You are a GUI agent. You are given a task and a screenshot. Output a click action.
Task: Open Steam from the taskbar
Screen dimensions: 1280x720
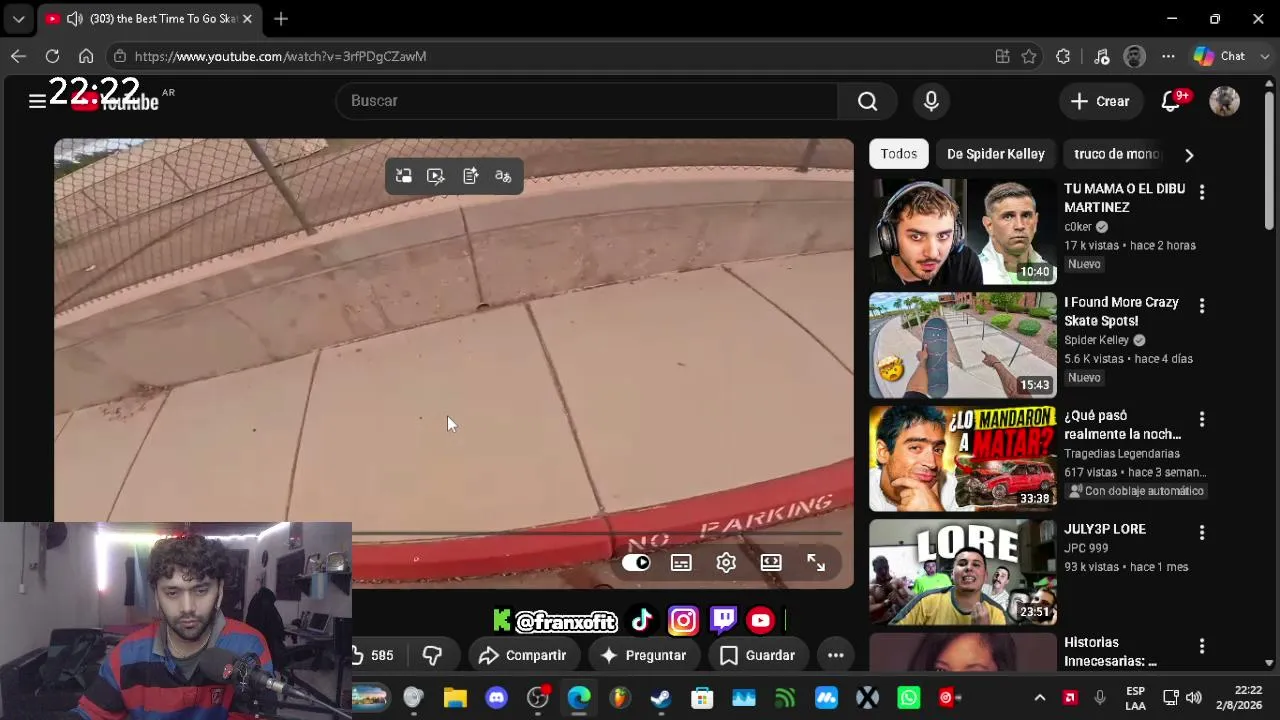(x=661, y=698)
